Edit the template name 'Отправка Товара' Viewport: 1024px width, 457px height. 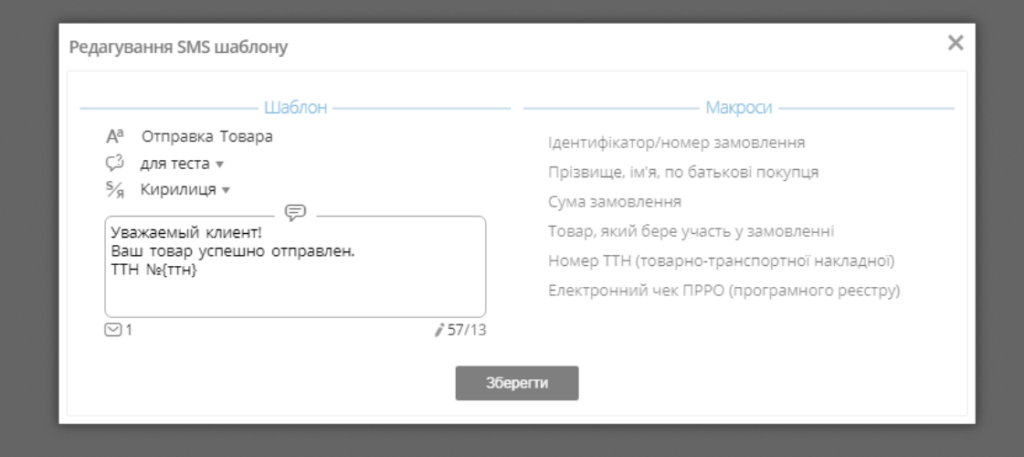(207, 136)
